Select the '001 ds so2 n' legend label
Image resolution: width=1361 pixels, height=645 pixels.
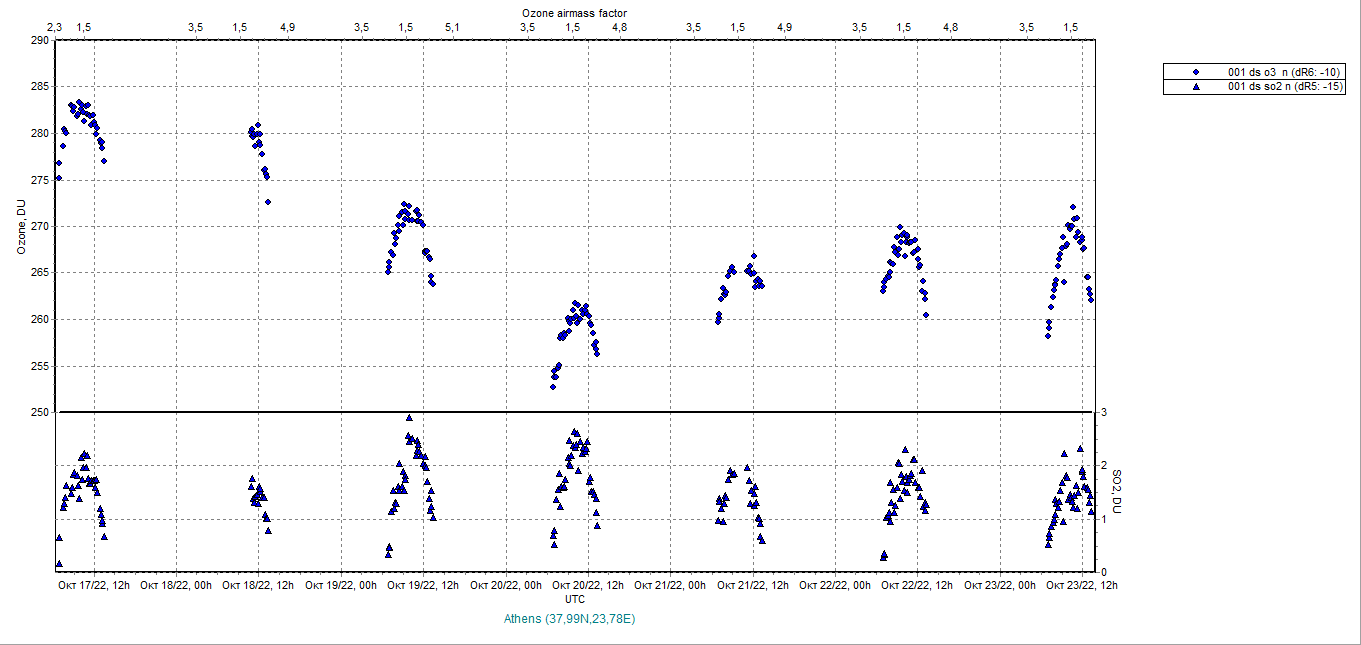pos(1284,87)
